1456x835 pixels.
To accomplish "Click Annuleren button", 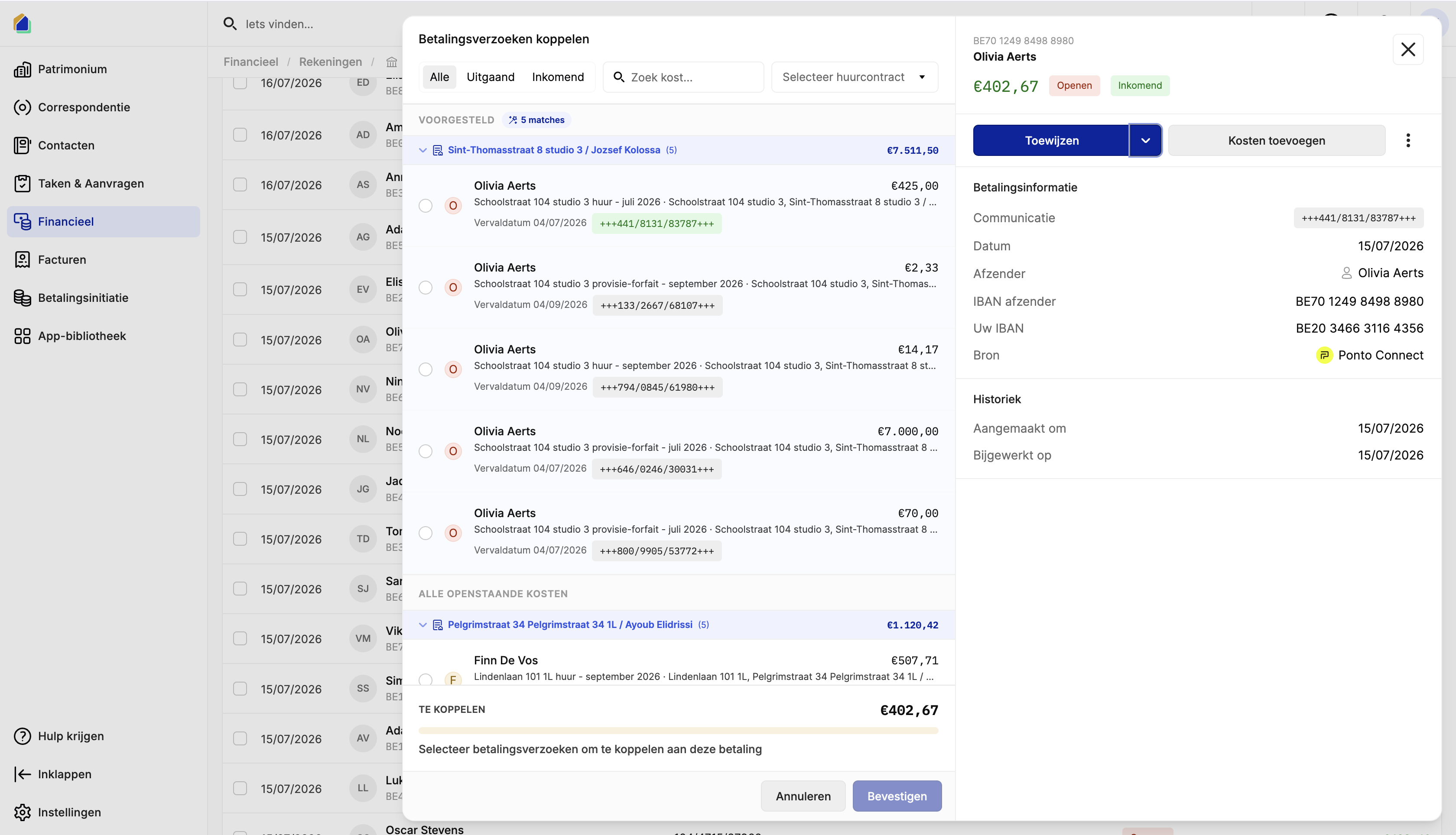I will (803, 796).
